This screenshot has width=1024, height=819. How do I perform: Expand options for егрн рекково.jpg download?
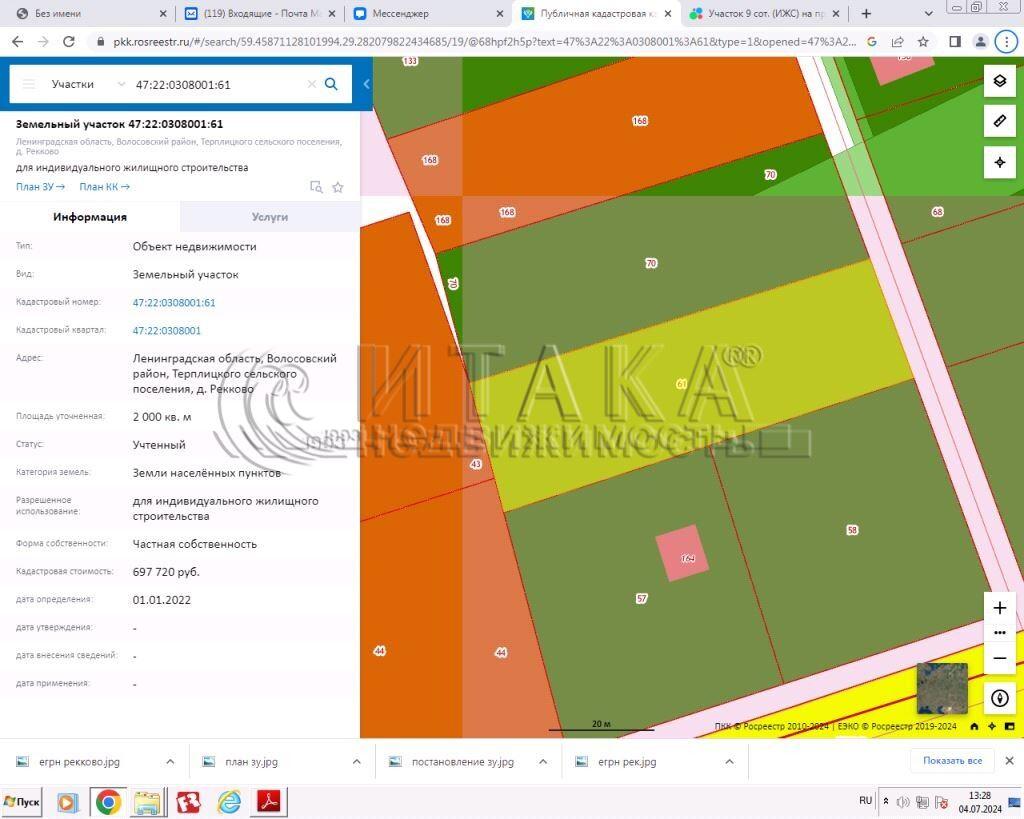(x=170, y=762)
